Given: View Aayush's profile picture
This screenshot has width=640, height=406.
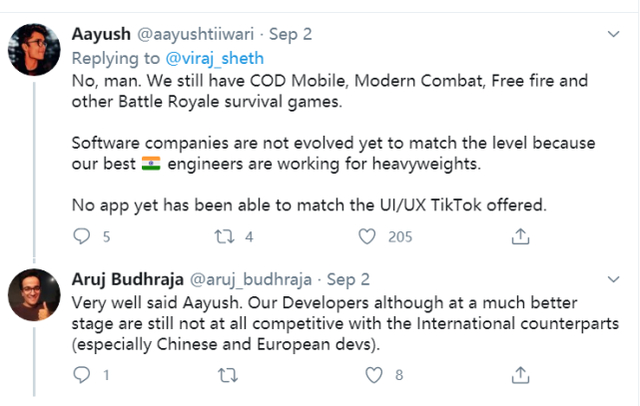Looking at the screenshot, I should coord(34,49).
